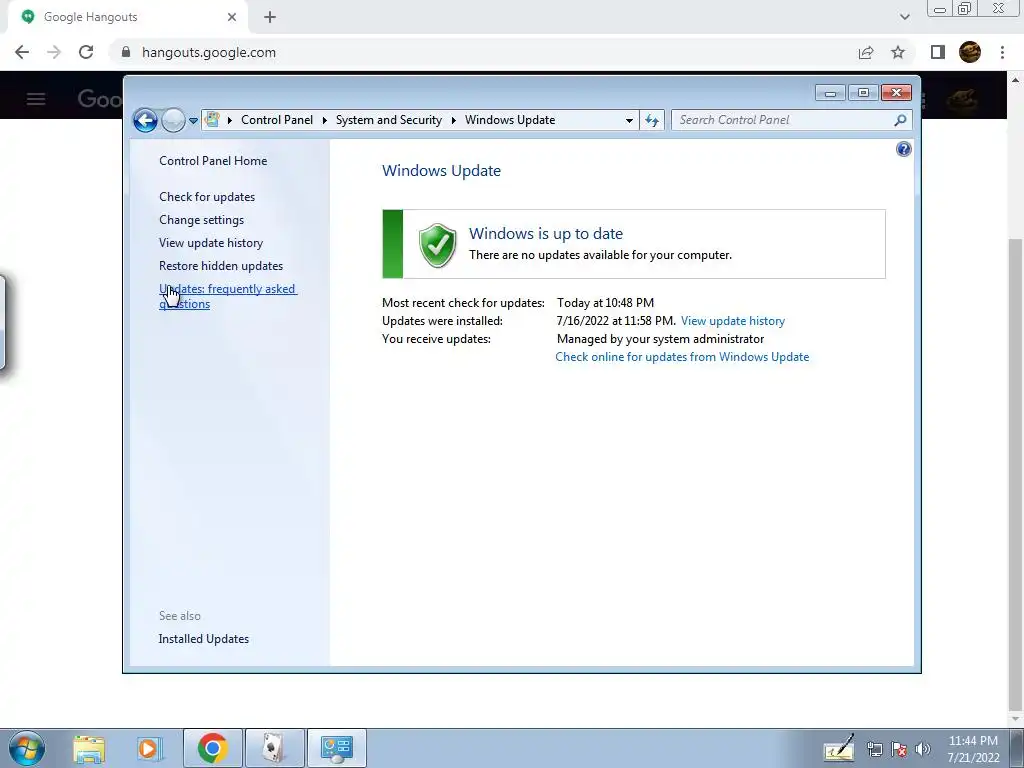This screenshot has width=1024, height=768.
Task: Expand arrow before Control Panel breadcrumb
Action: click(230, 120)
